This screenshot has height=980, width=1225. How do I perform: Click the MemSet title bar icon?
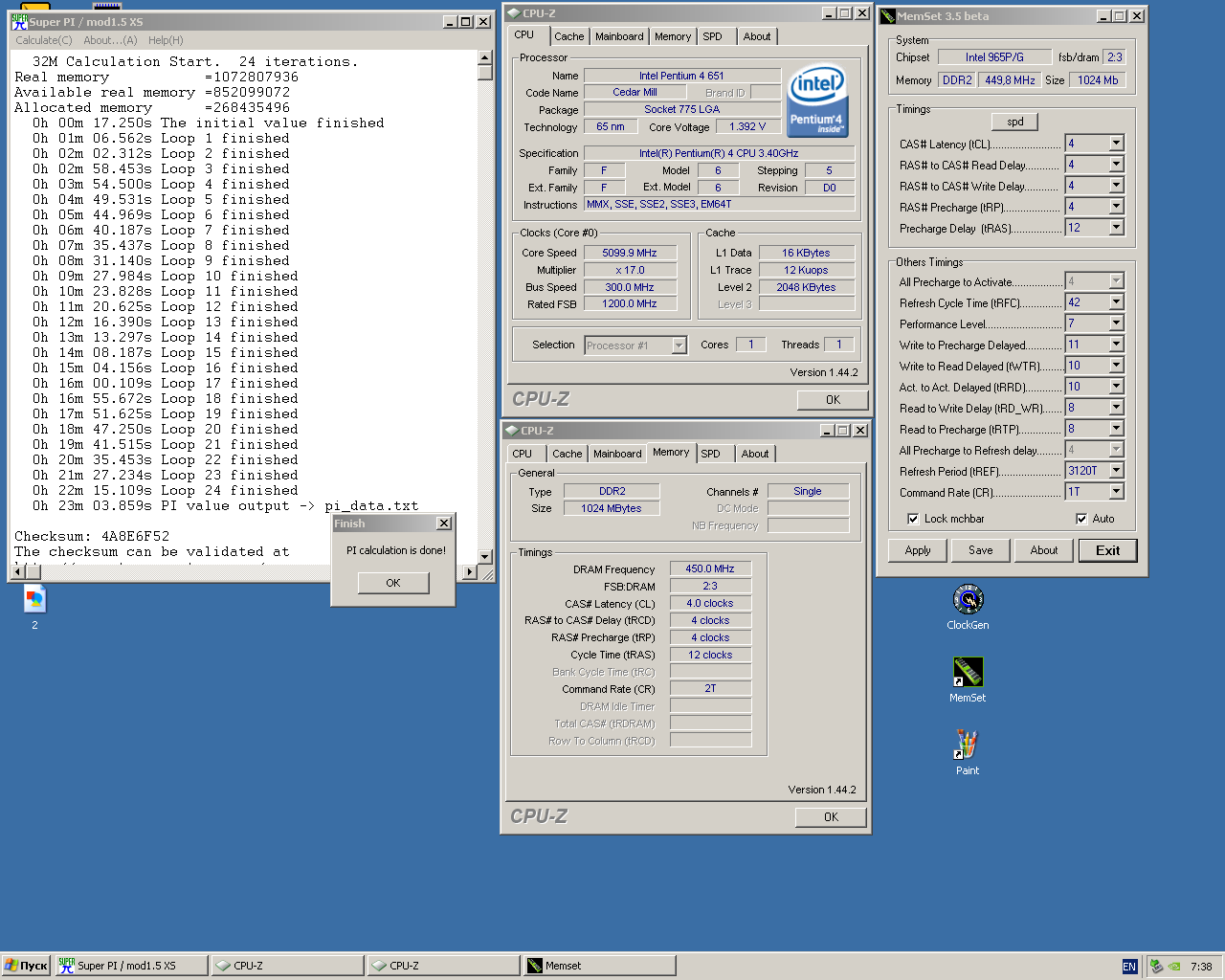[x=888, y=16]
